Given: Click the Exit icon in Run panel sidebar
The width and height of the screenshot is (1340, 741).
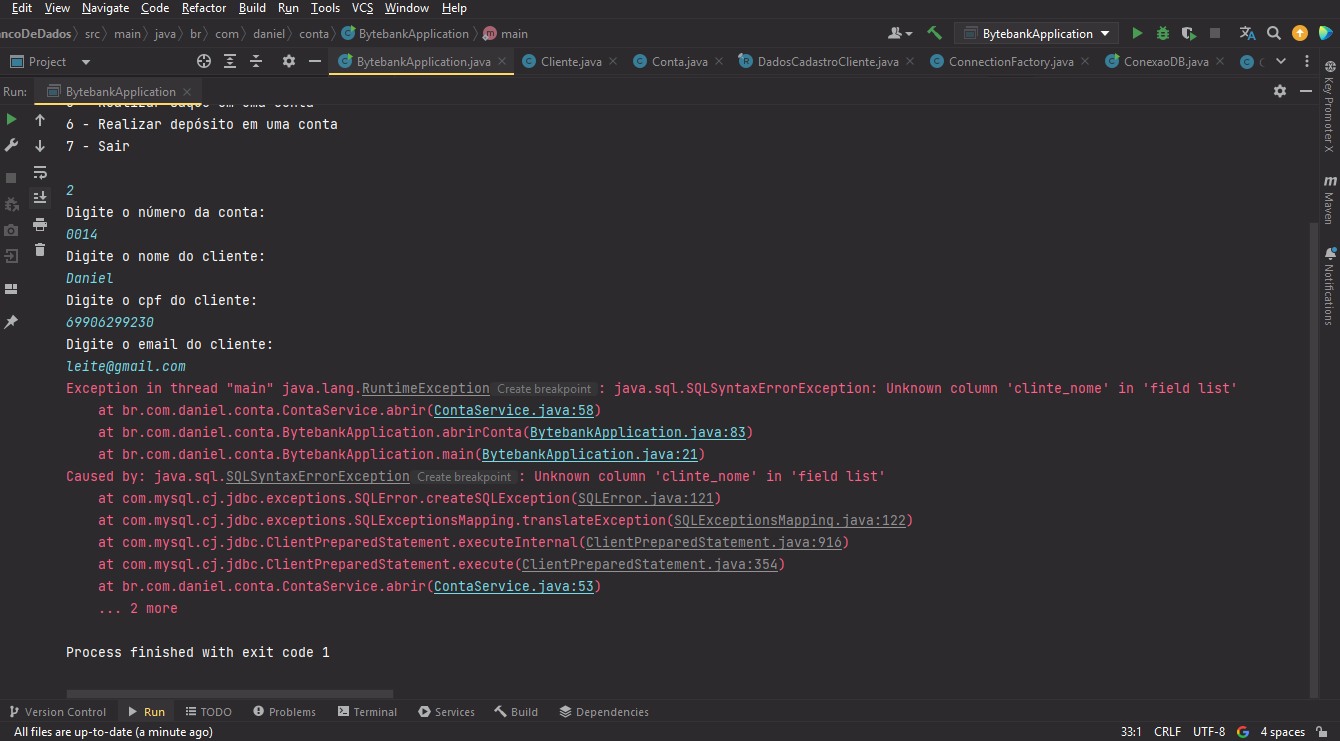Looking at the screenshot, I should (11, 256).
